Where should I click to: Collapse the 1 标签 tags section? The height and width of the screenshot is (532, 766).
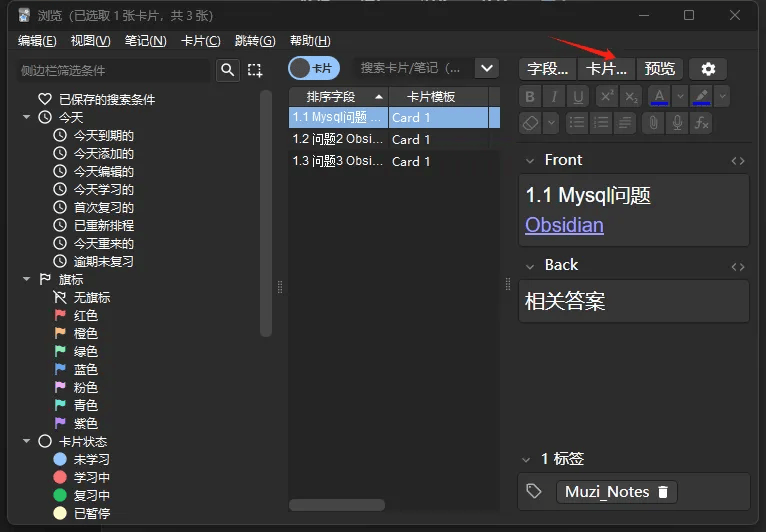click(x=526, y=460)
